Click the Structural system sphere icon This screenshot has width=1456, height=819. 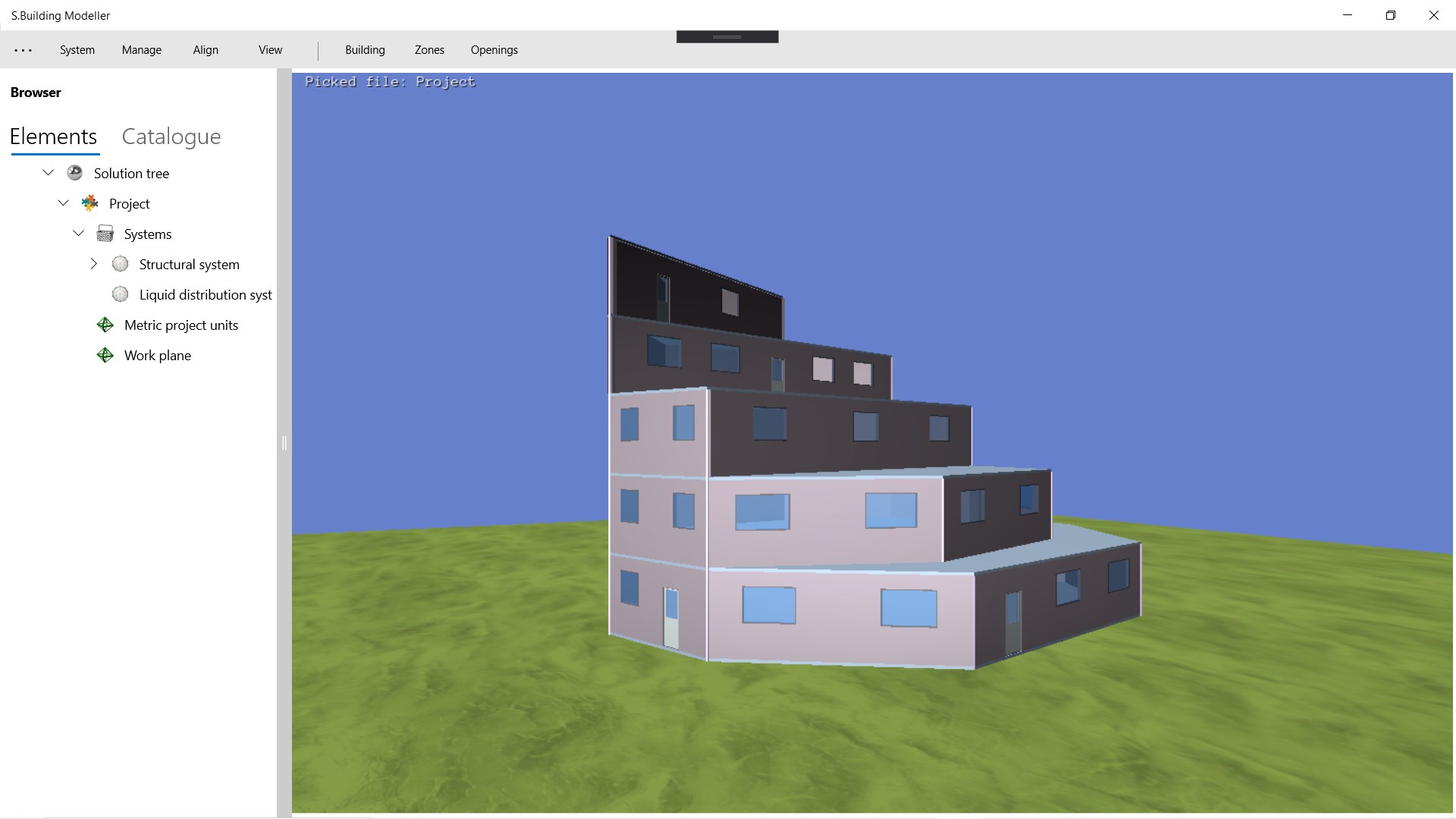[120, 264]
